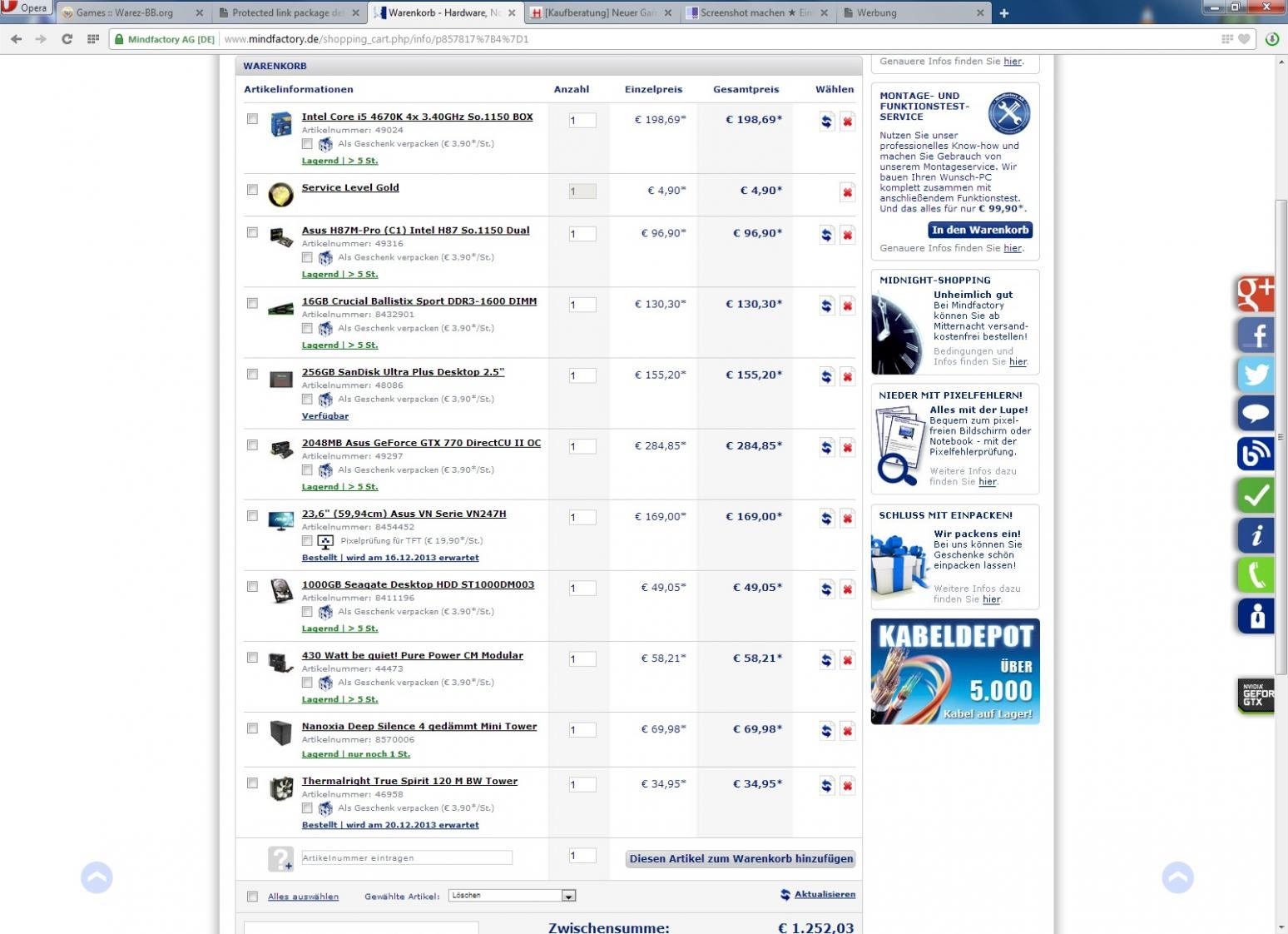Click 'Diesen Artikel zum Warenkorb hinzufügen' button
Image resolution: width=1288 pixels, height=934 pixels.
coord(741,859)
